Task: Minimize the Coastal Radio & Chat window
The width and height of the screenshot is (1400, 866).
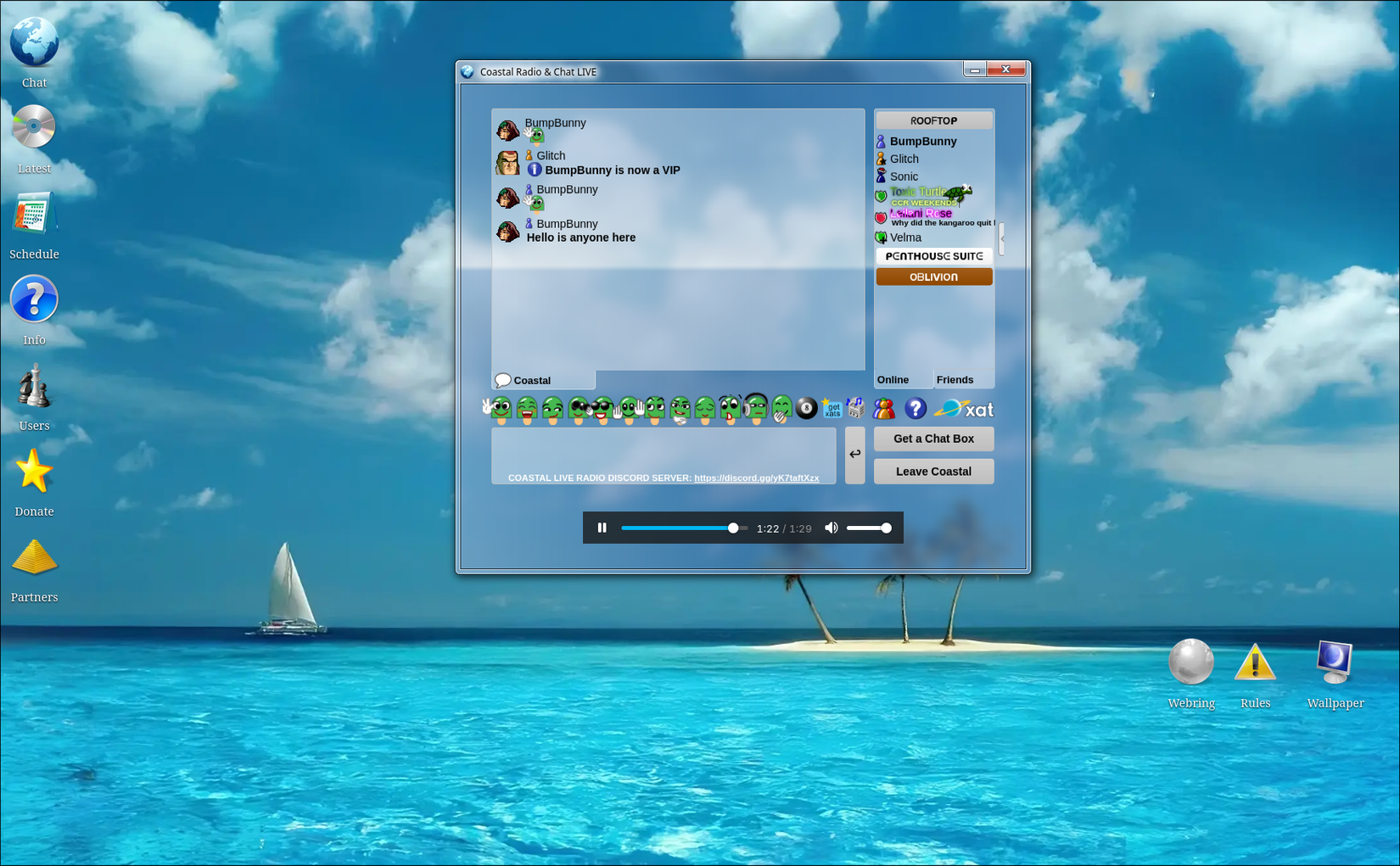Action: (975, 70)
